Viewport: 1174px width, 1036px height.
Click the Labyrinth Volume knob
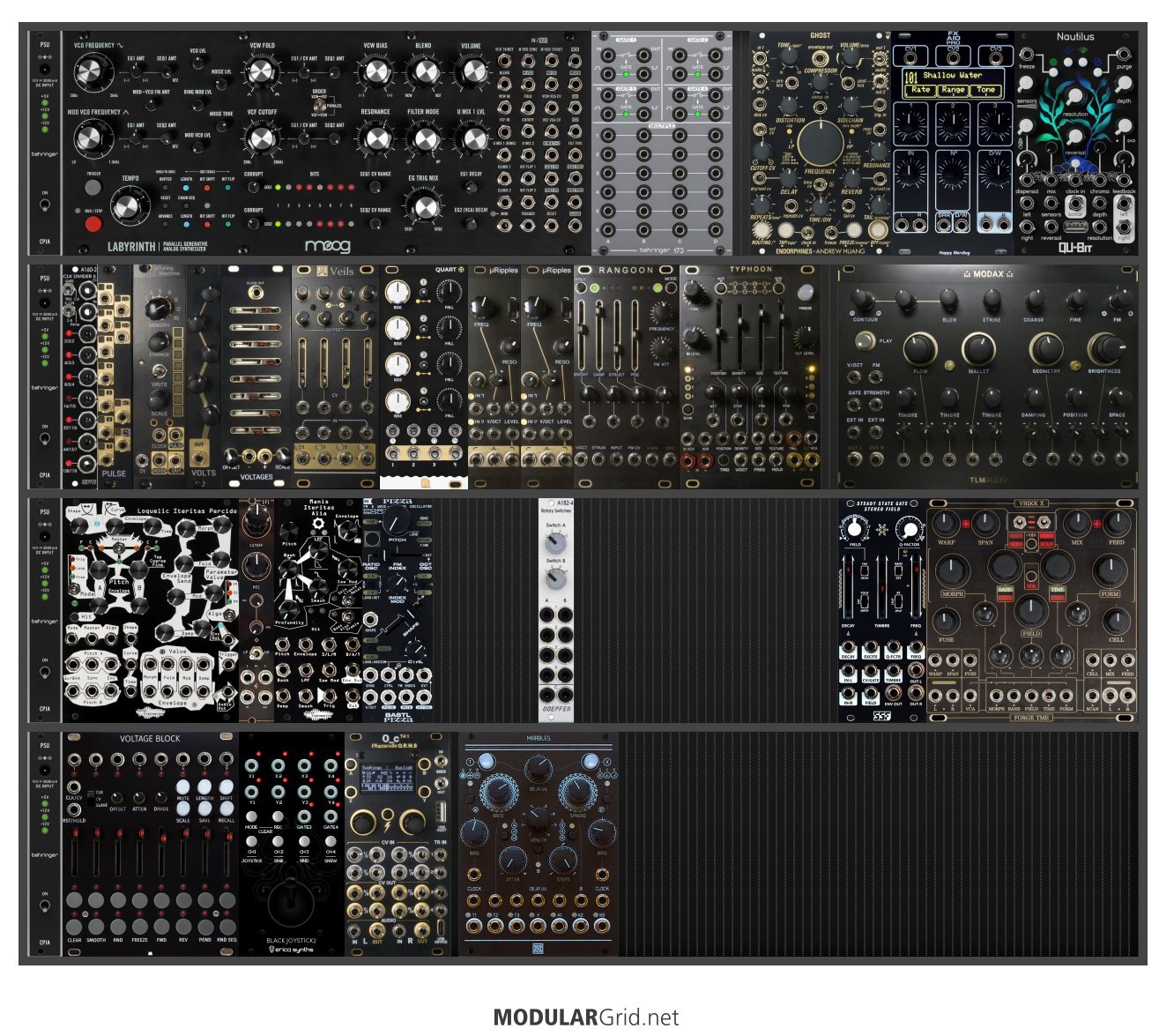coord(471,72)
